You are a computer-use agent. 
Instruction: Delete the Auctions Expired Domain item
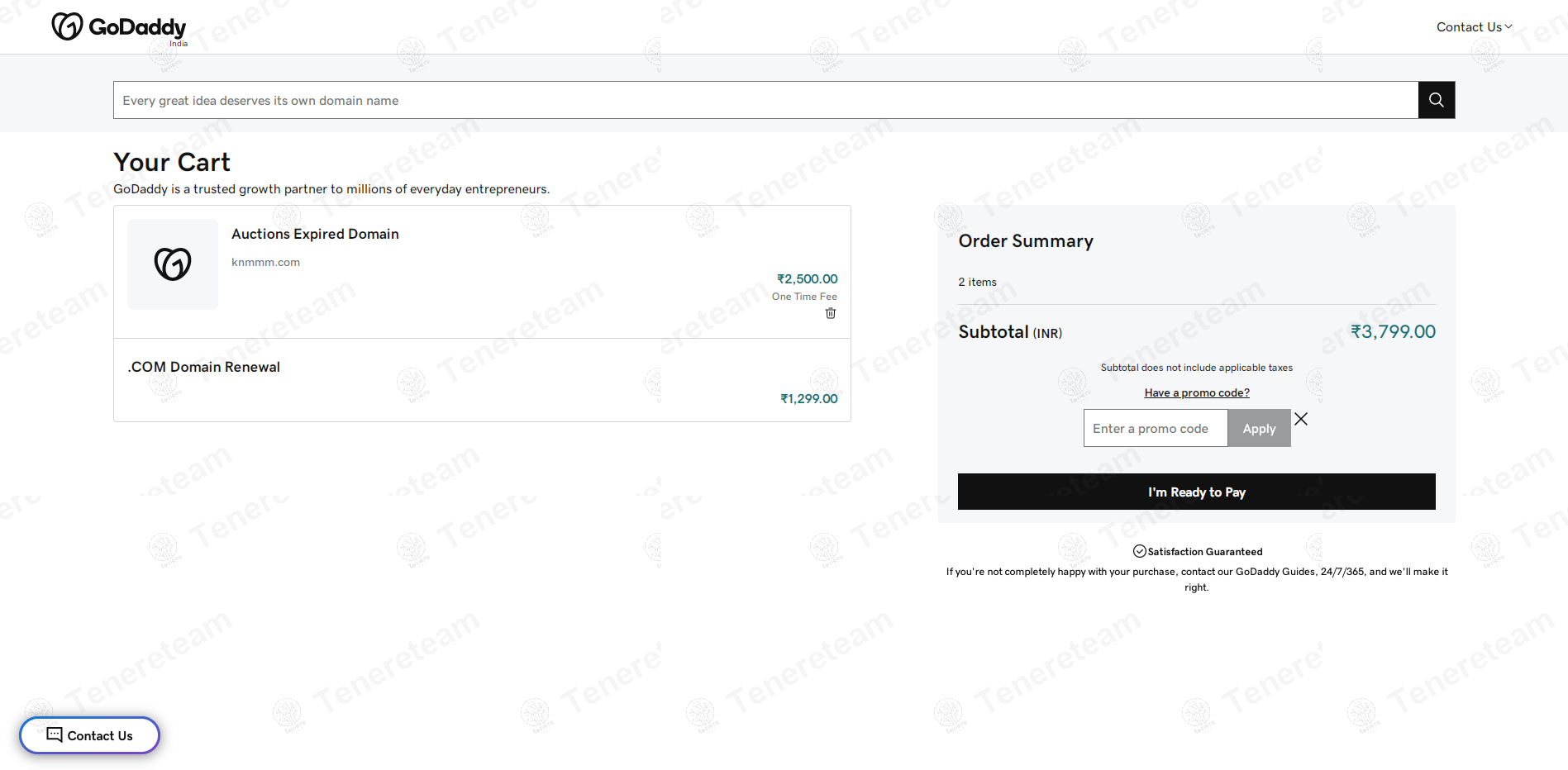831,313
